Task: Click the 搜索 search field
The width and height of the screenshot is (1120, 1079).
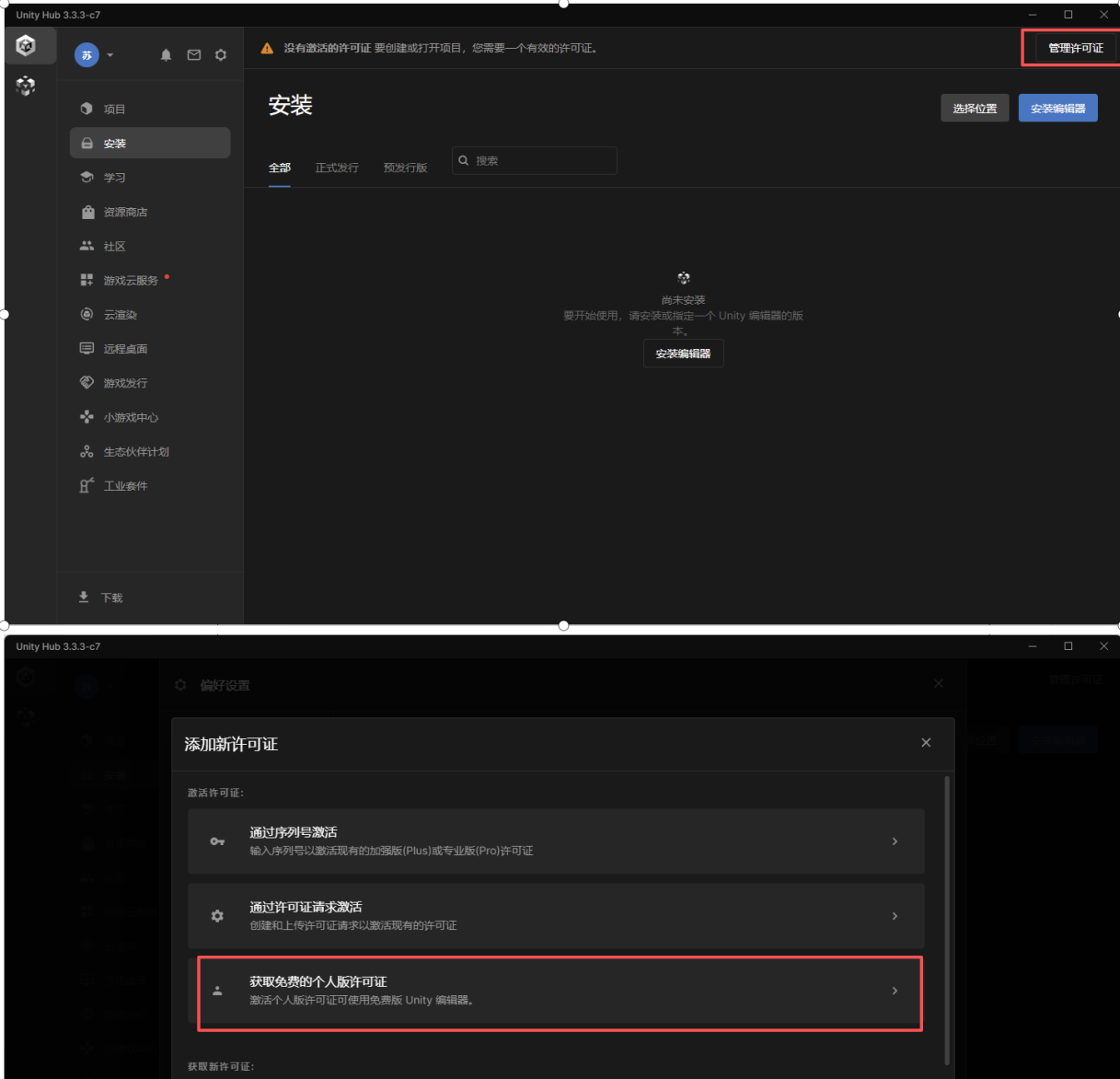Action: tap(543, 161)
